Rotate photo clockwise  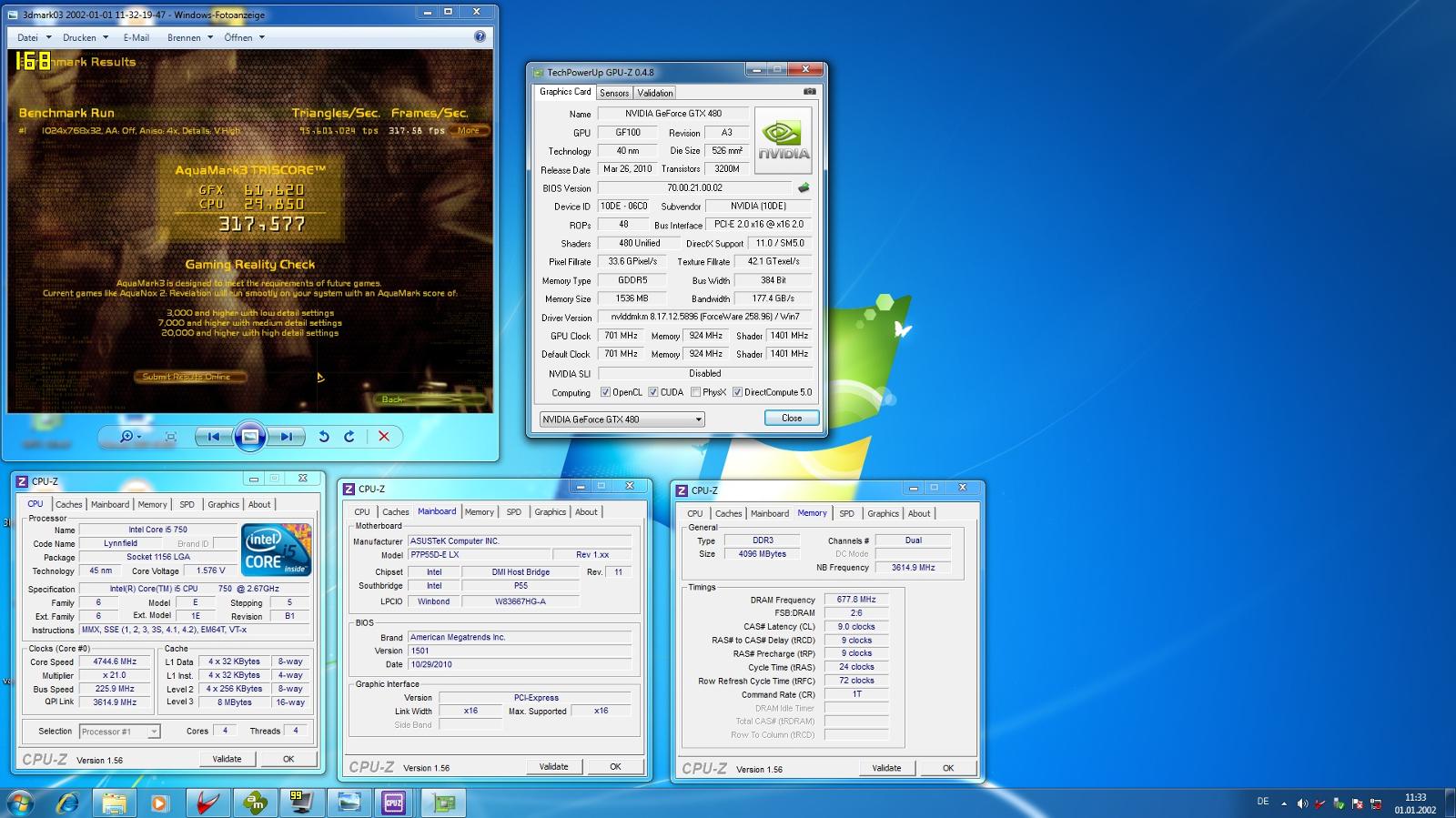349,437
